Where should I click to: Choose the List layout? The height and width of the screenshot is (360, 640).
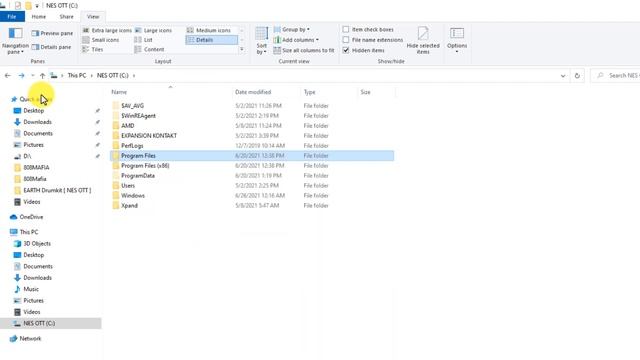click(x=144, y=40)
